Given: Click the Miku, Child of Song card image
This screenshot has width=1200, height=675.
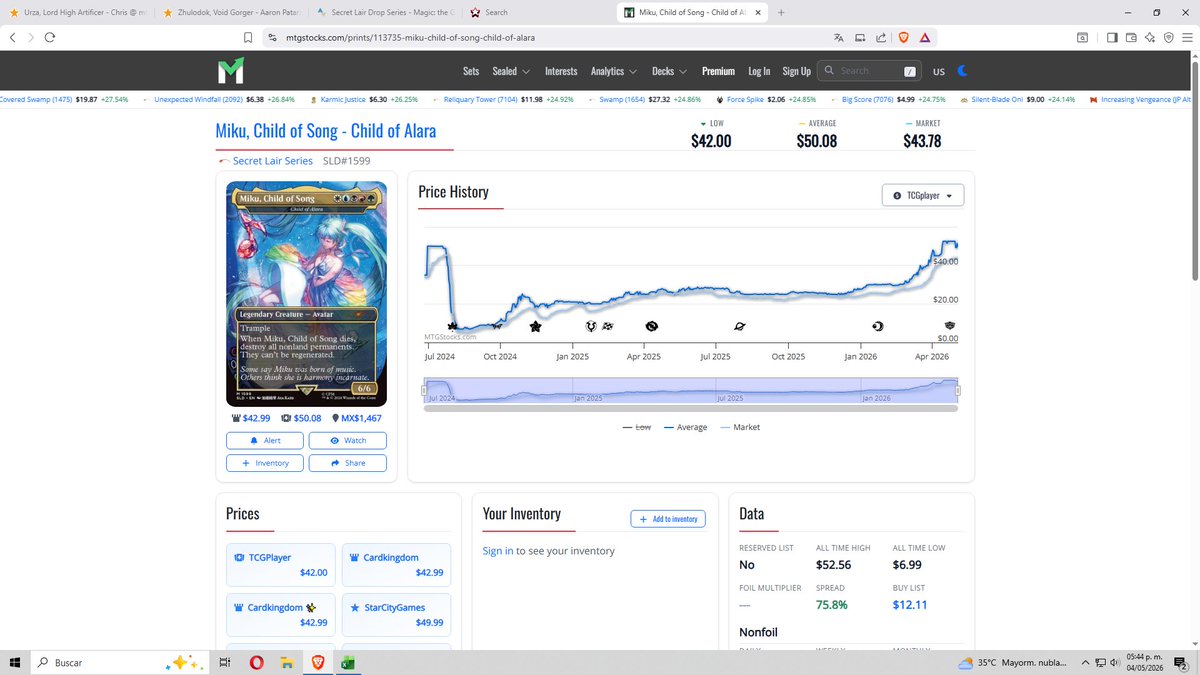Looking at the screenshot, I should 306,295.
